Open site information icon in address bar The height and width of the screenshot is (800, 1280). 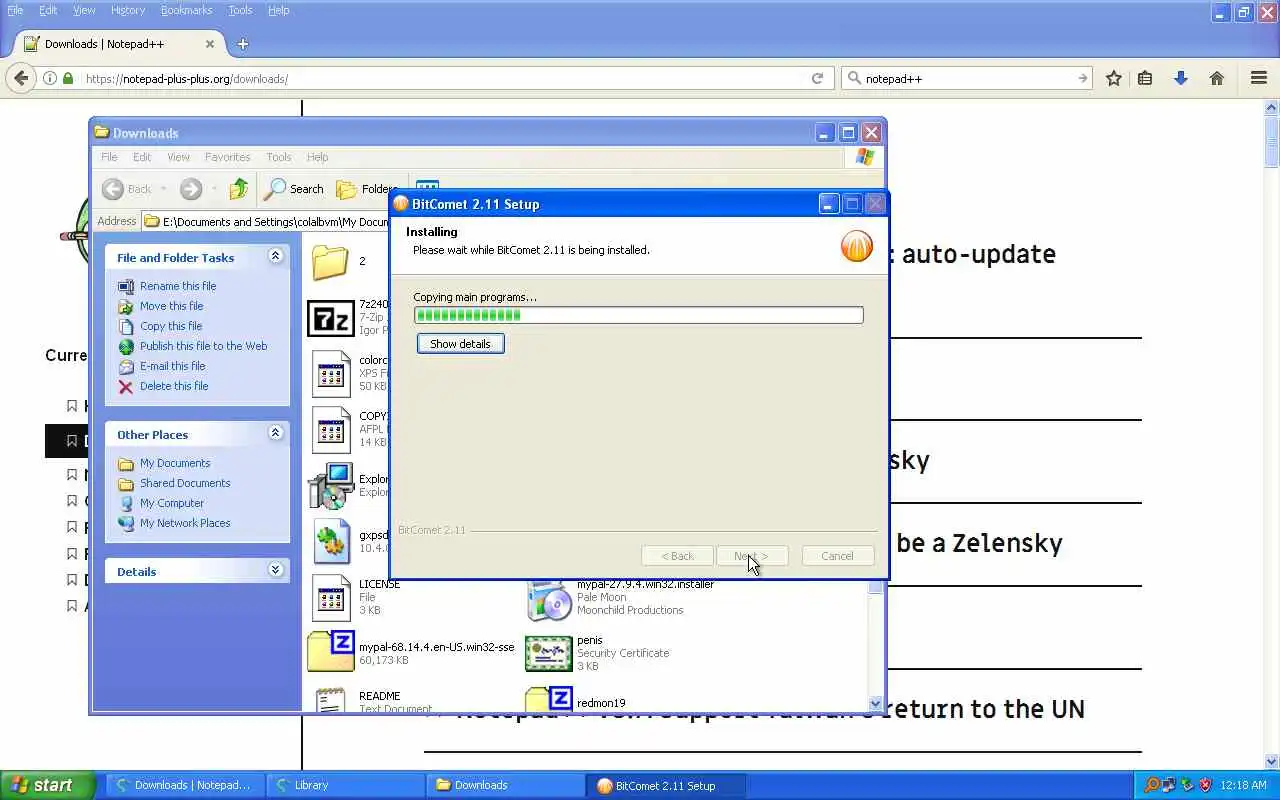click(49, 78)
